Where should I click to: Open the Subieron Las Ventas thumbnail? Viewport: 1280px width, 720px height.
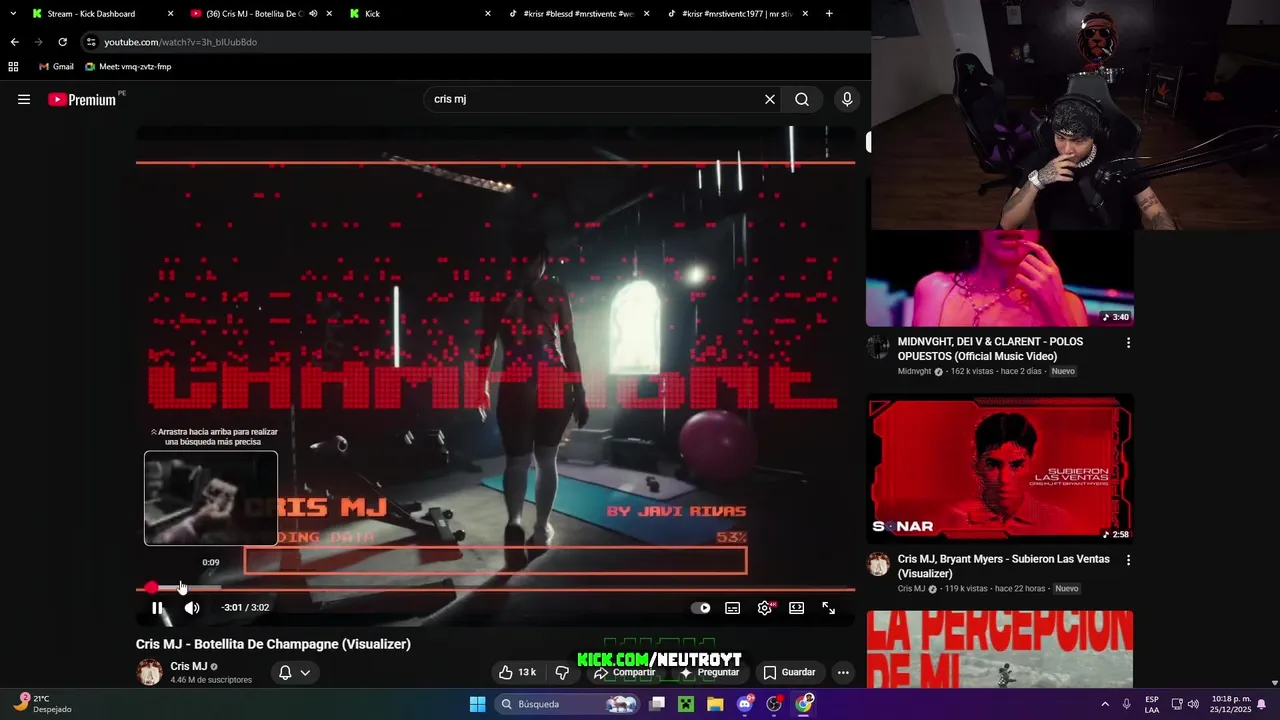1000,469
